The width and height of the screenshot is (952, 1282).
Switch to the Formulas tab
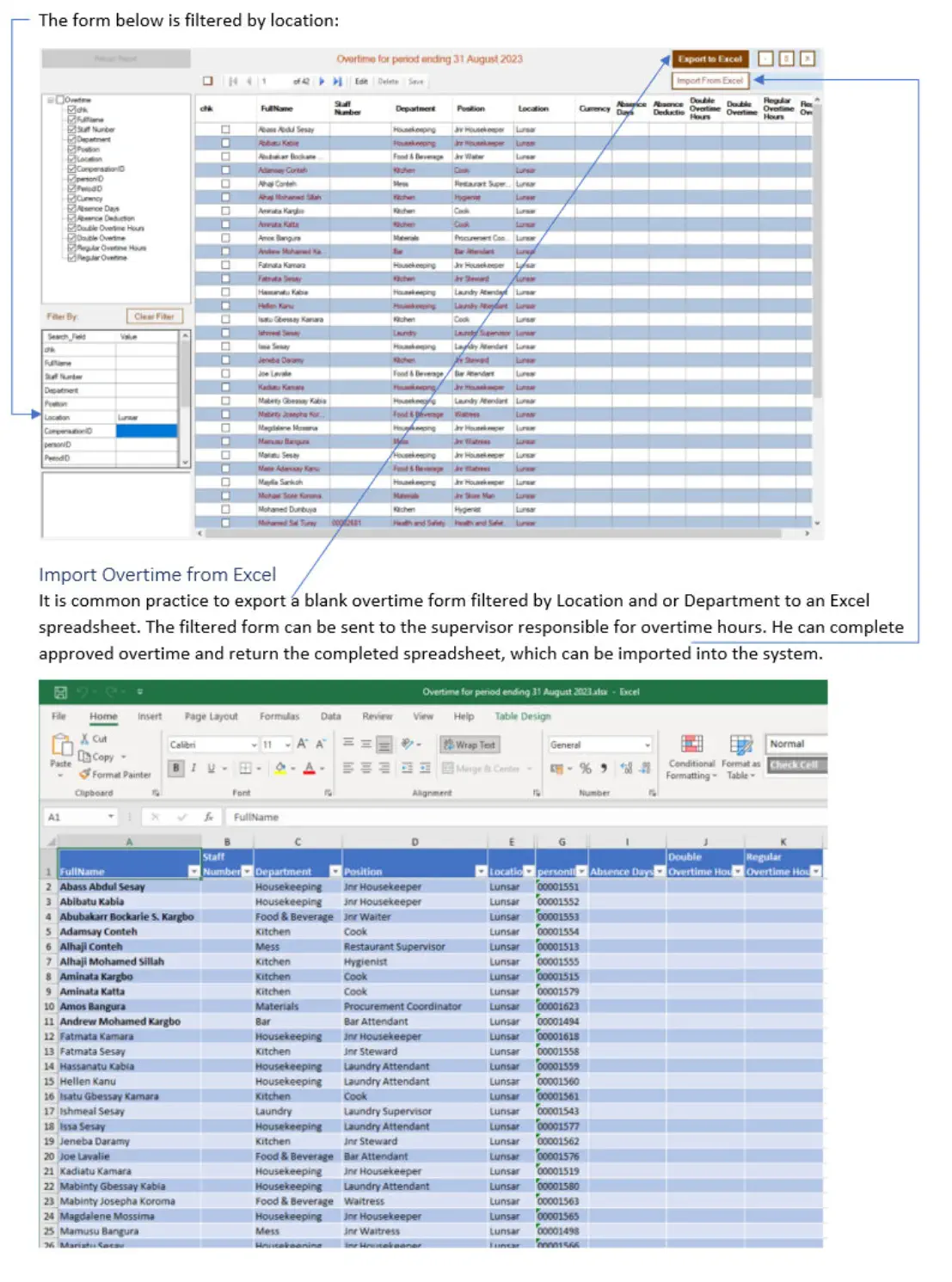pyautogui.click(x=279, y=716)
